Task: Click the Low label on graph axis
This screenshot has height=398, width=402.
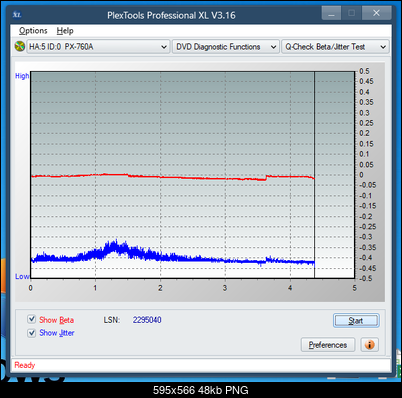Action: (x=22, y=276)
